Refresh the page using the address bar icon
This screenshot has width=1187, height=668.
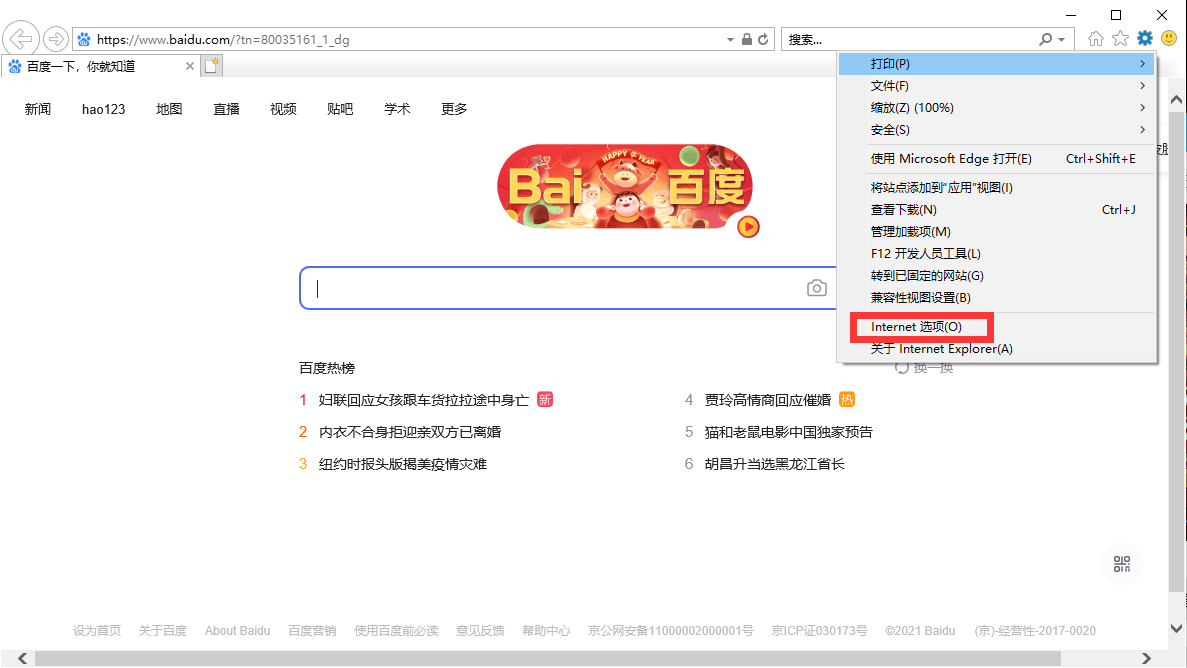click(764, 40)
